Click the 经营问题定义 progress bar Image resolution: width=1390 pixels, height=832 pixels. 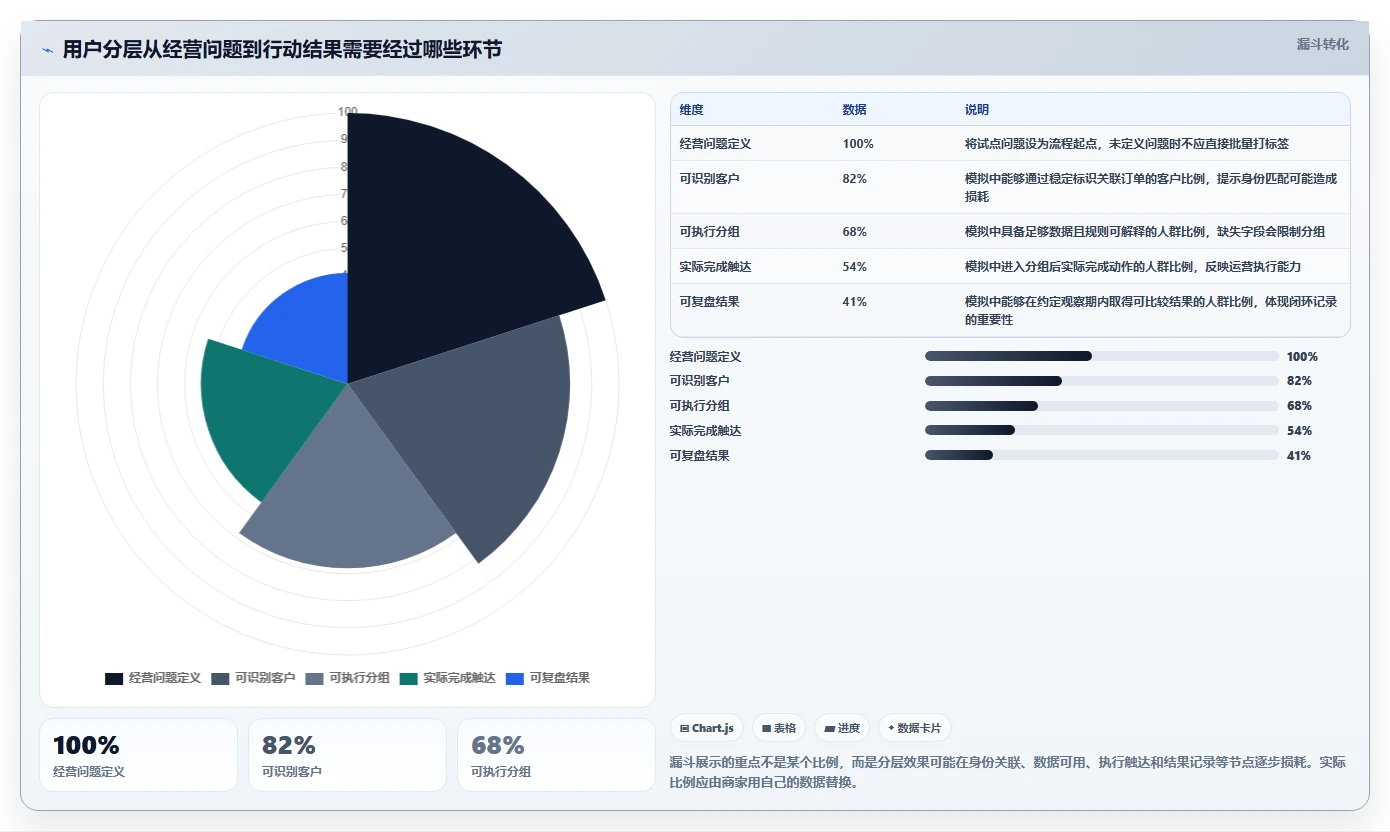[x=1102, y=356]
